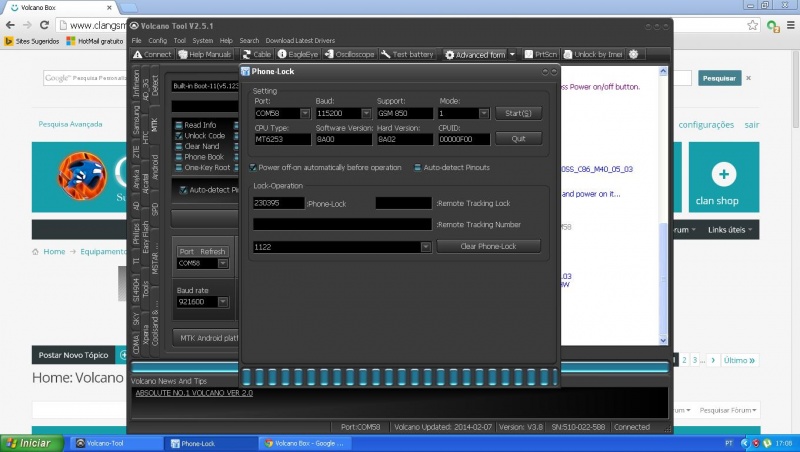Expand Links úteis forum menu
This screenshot has width=800, height=452.
click(730, 230)
